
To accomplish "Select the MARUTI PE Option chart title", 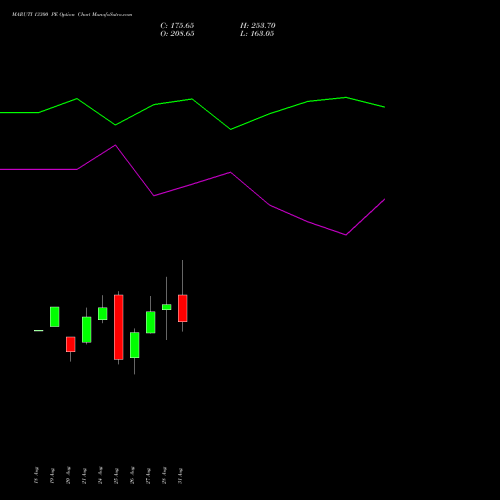I will pos(72,14).
